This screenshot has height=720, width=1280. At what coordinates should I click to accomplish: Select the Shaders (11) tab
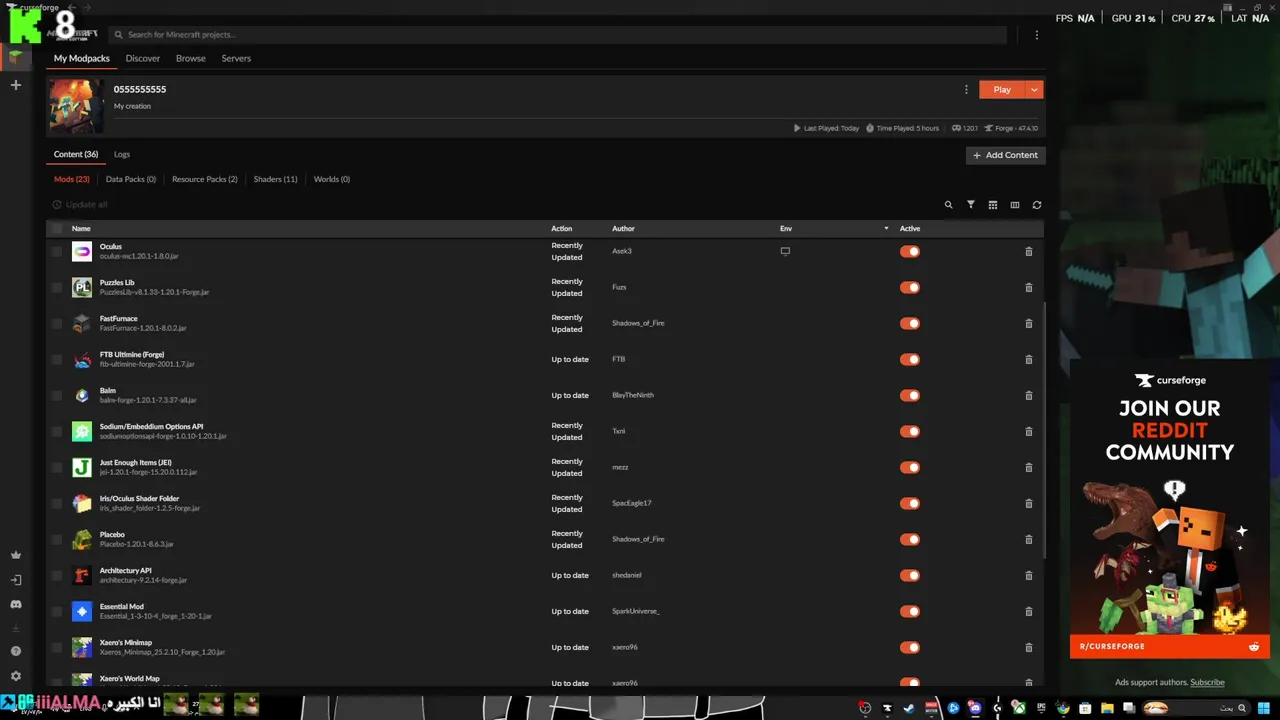click(x=276, y=180)
